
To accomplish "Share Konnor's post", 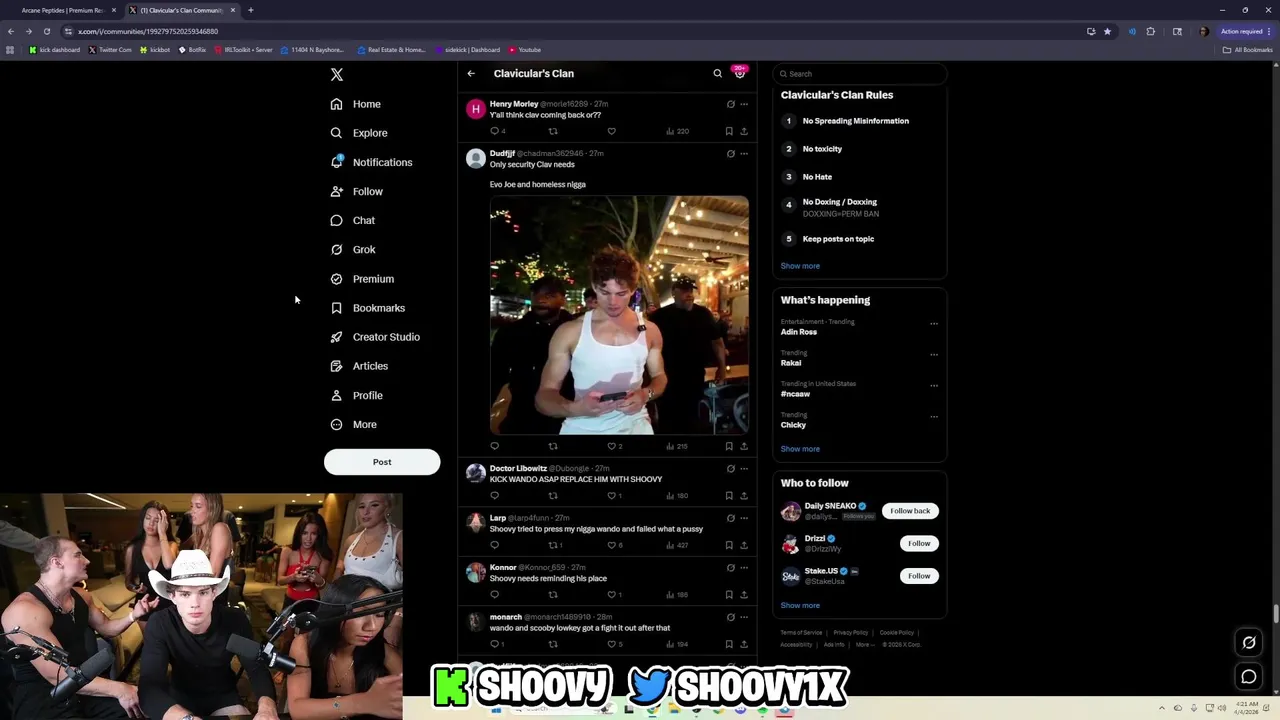I will (744, 595).
